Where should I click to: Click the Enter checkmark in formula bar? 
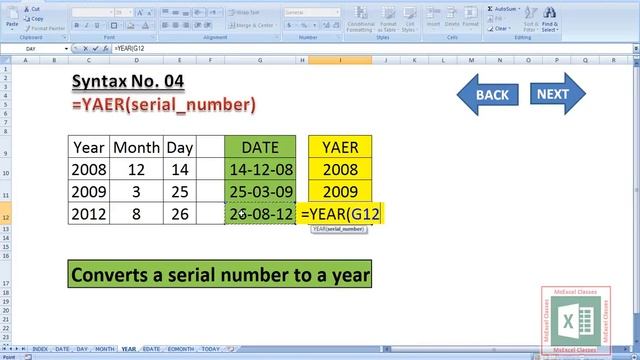point(96,49)
